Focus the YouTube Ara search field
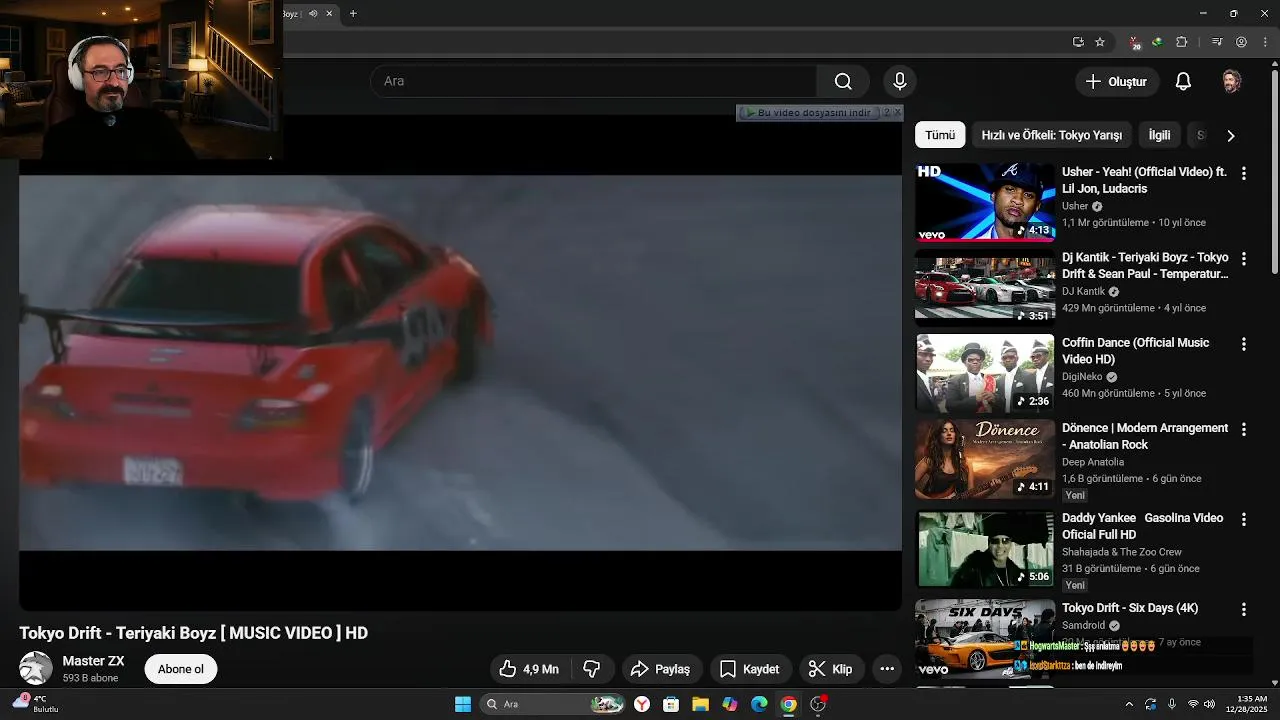This screenshot has height=720, width=1280. [595, 81]
